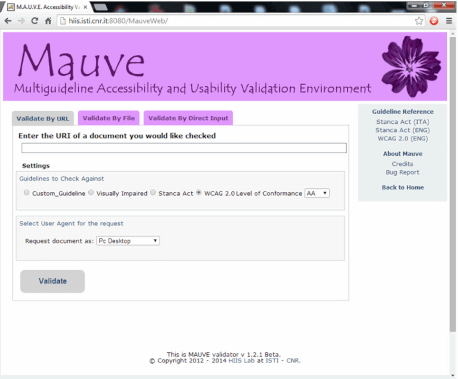The height and width of the screenshot is (379, 458).
Task: Open the Chrome hamburger menu
Action: [449, 21]
